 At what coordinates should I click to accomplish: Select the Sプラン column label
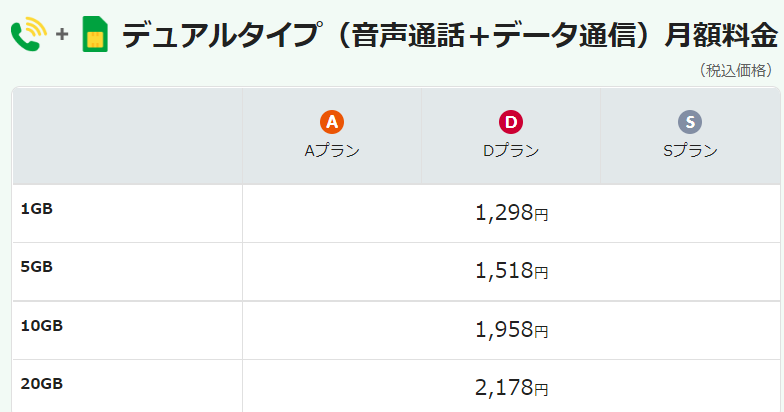[690, 151]
